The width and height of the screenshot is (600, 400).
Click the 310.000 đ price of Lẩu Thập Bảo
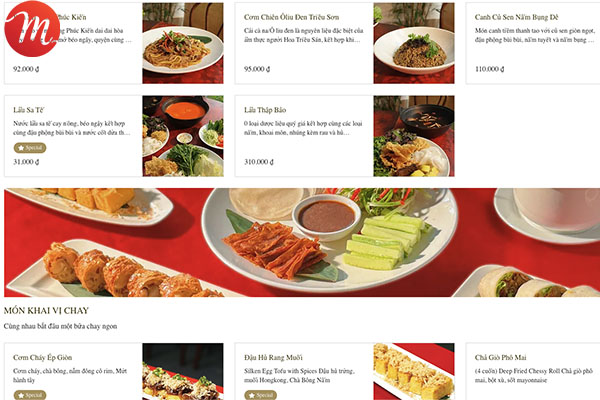[259, 162]
